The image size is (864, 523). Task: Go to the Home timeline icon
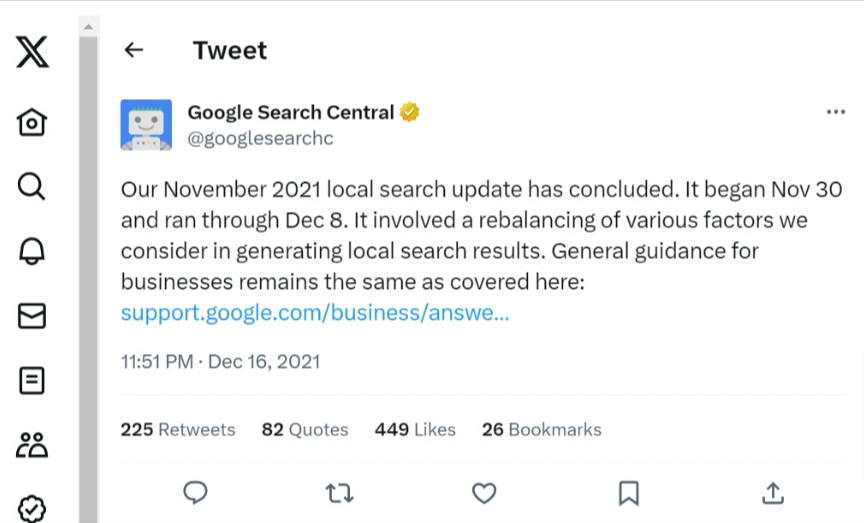click(x=32, y=122)
